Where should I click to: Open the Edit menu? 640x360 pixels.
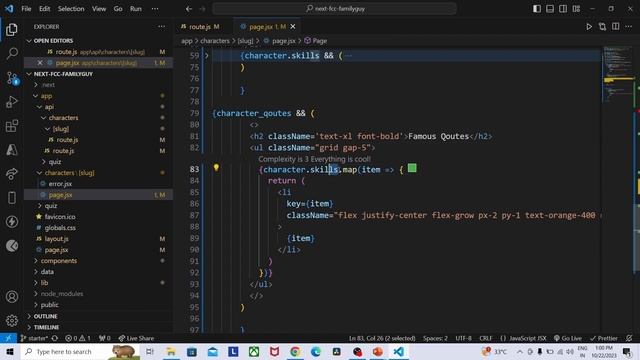pyautogui.click(x=44, y=9)
